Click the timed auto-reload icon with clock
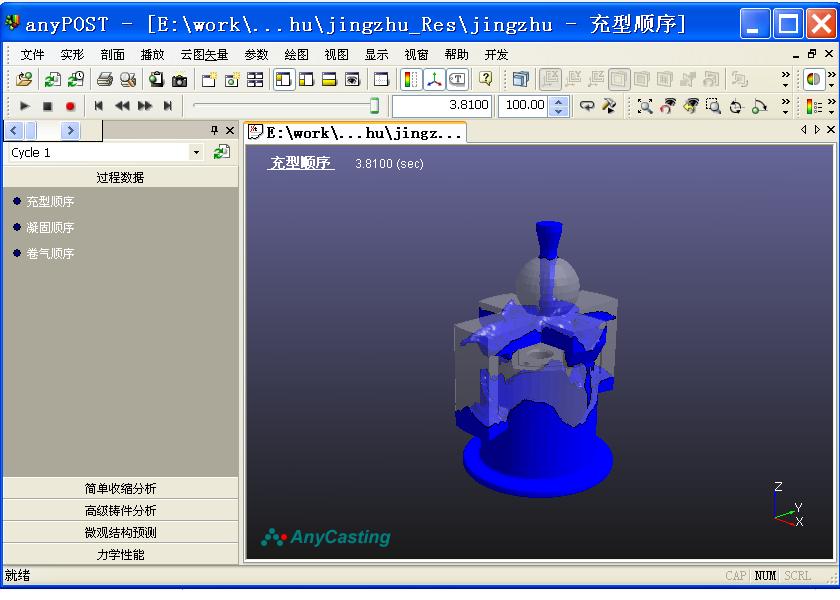The width and height of the screenshot is (840, 600). 76,80
